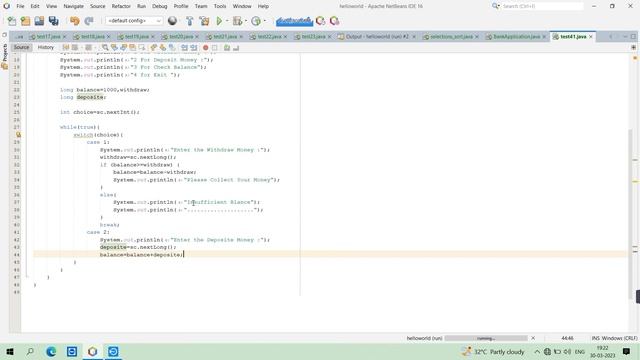Viewport: 640px width, 360px height.
Task: Open the weather widget Partly cloudy
Action: pyautogui.click(x=493, y=351)
